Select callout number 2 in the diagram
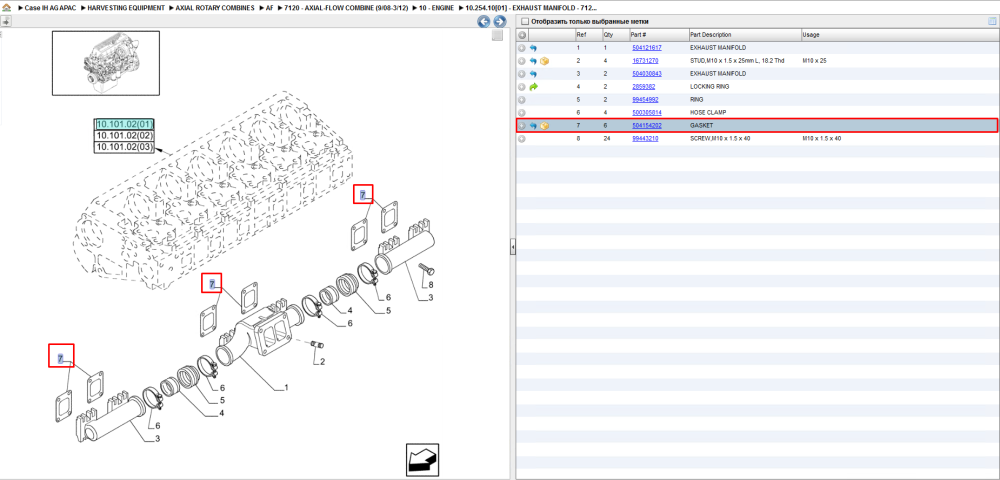The width and height of the screenshot is (1000, 480). coord(322,361)
